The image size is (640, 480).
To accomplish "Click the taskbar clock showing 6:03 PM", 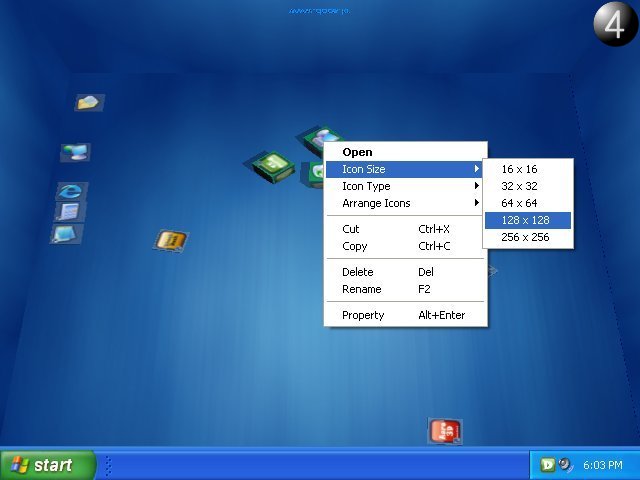I will click(x=602, y=465).
